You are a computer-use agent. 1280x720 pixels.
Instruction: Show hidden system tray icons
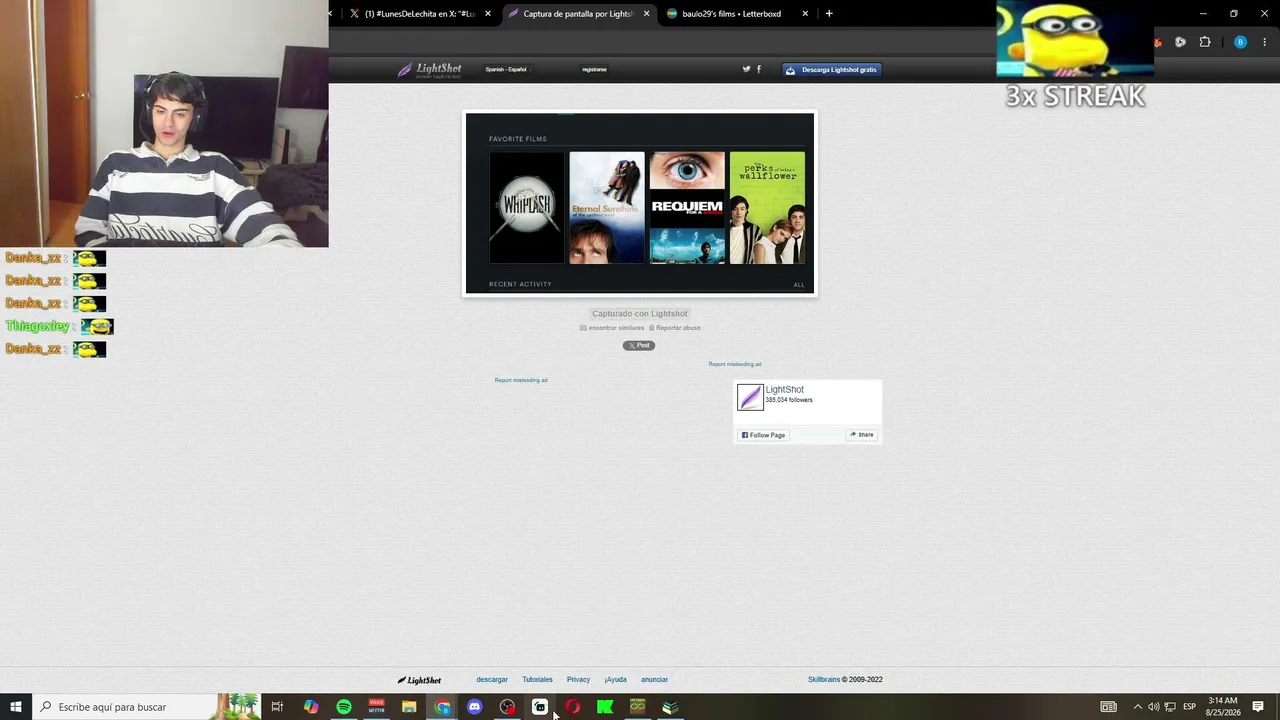point(1137,707)
